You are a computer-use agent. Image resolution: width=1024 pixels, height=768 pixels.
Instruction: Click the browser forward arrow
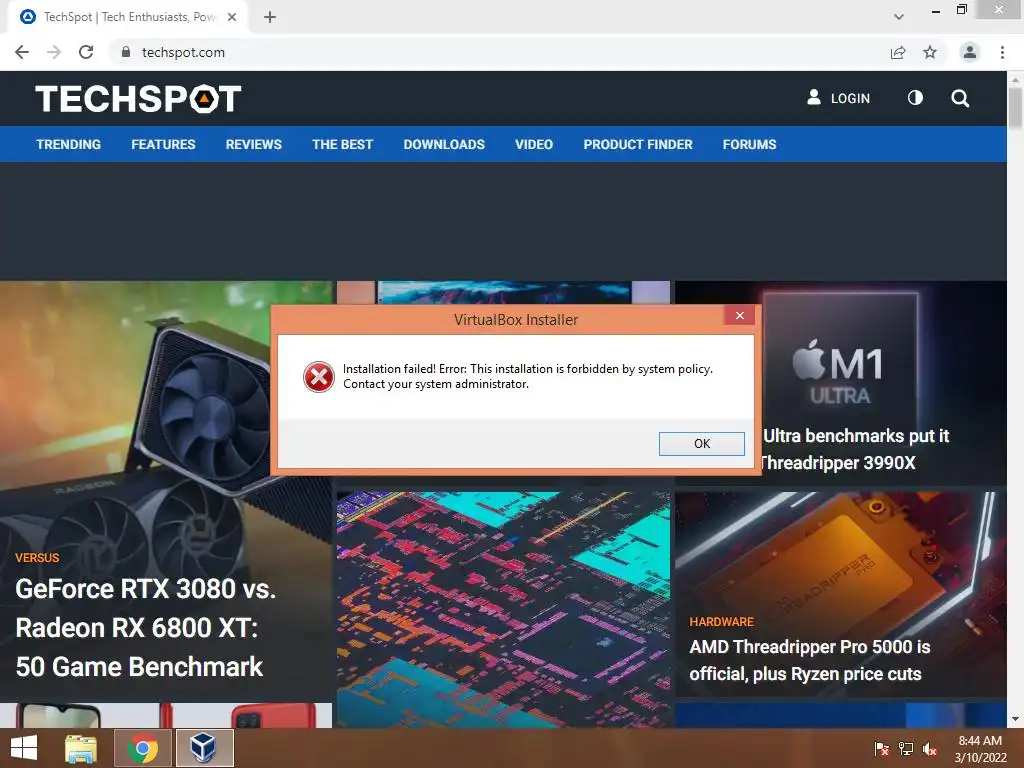tap(54, 52)
